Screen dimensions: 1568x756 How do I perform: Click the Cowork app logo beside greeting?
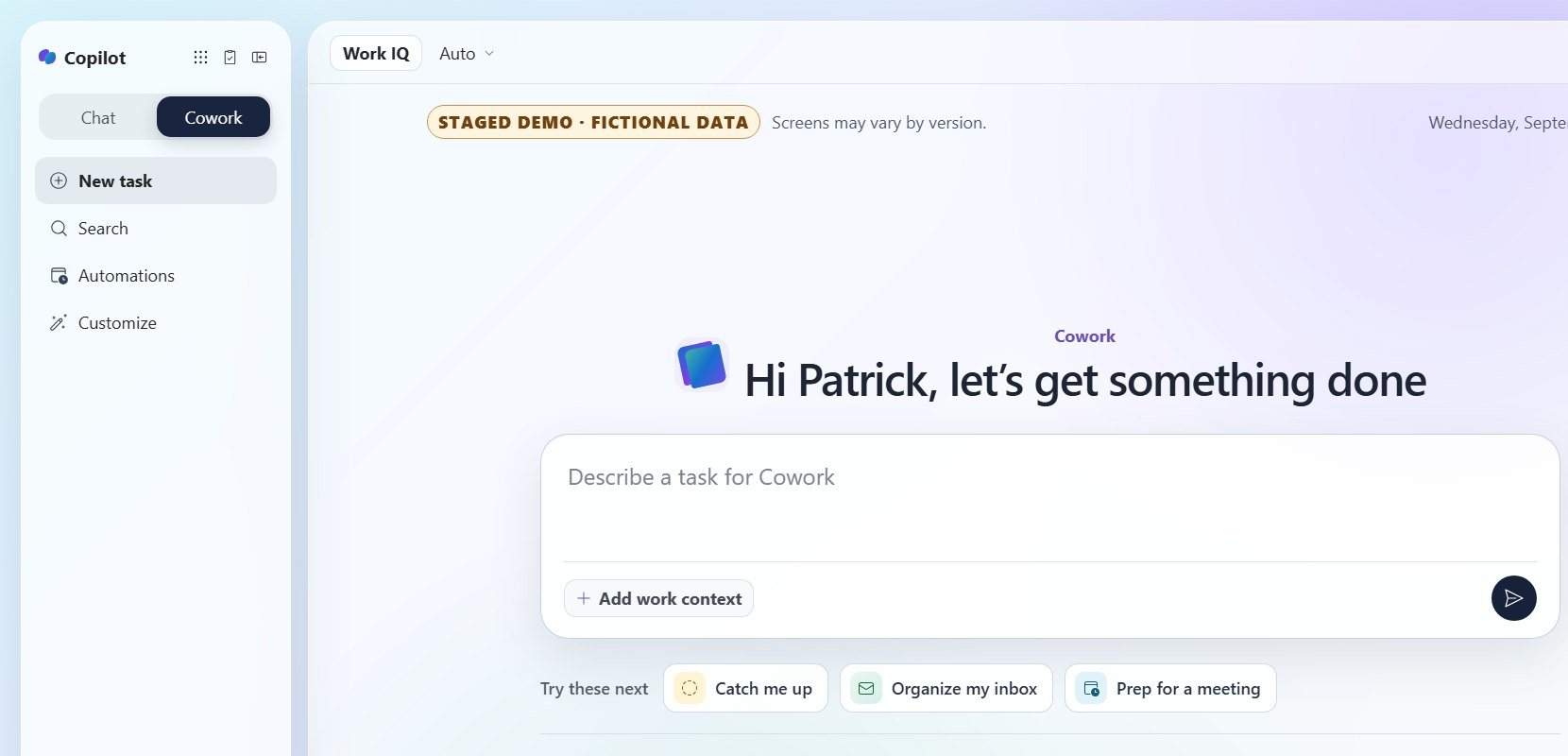point(702,365)
